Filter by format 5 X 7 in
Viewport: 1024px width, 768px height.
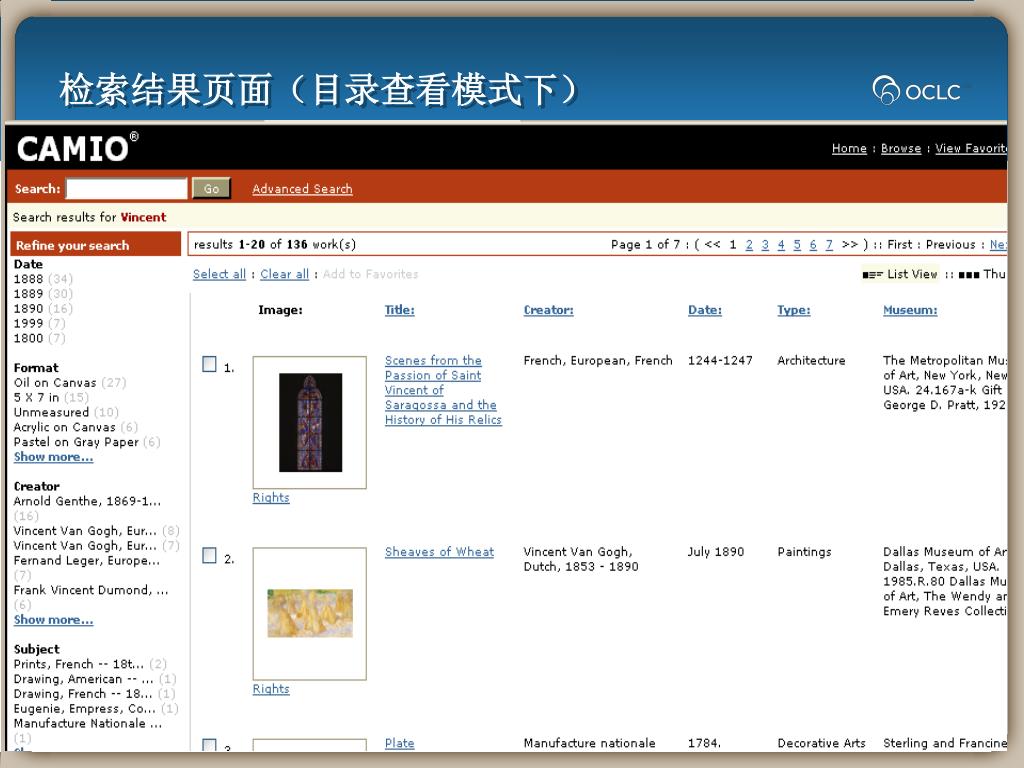[x=51, y=398]
